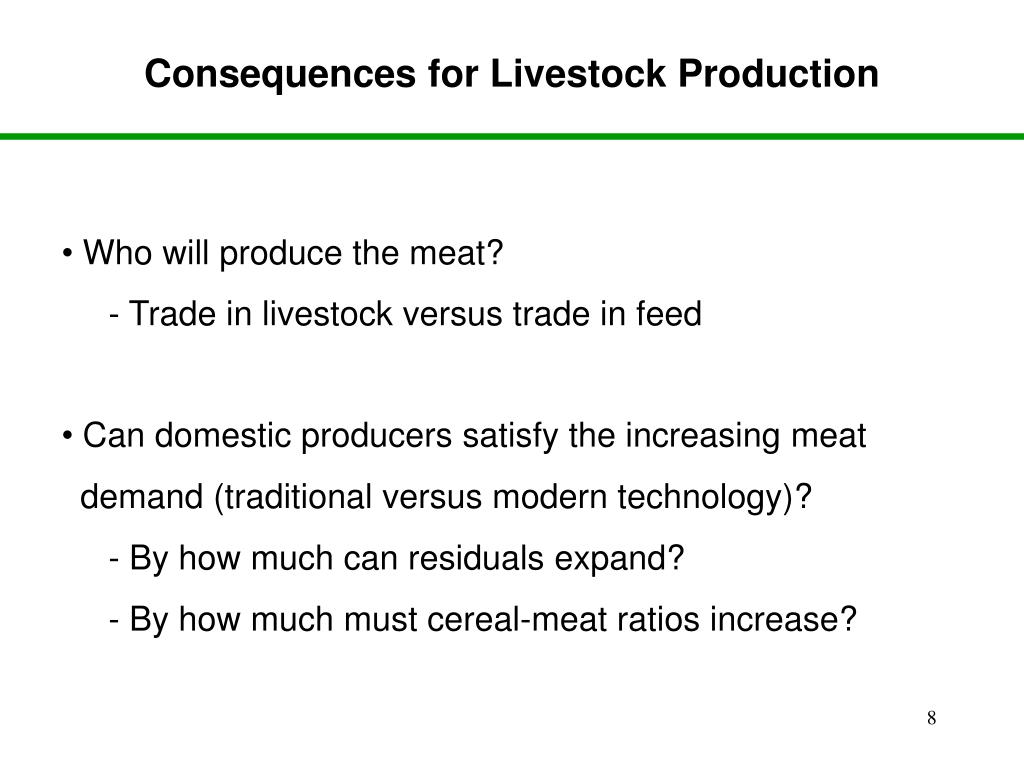
Task: Click the slide number 8
Action: point(931,718)
